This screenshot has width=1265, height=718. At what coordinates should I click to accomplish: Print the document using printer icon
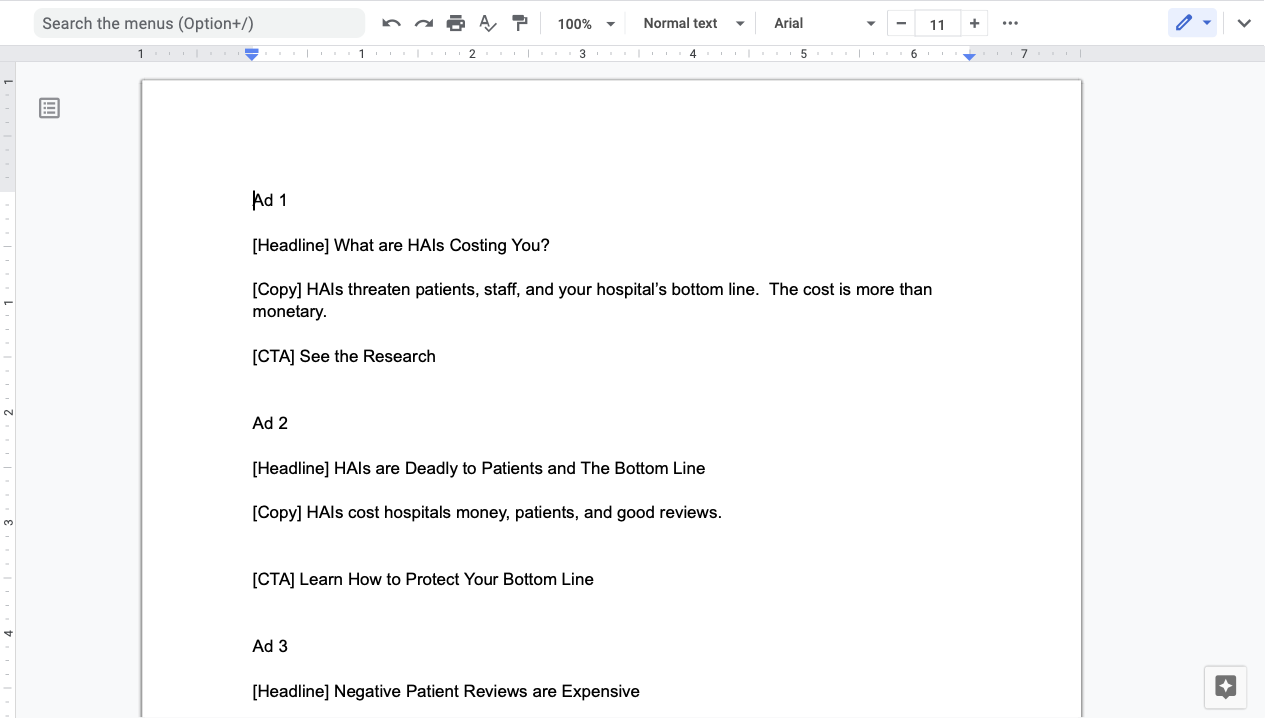click(x=456, y=23)
